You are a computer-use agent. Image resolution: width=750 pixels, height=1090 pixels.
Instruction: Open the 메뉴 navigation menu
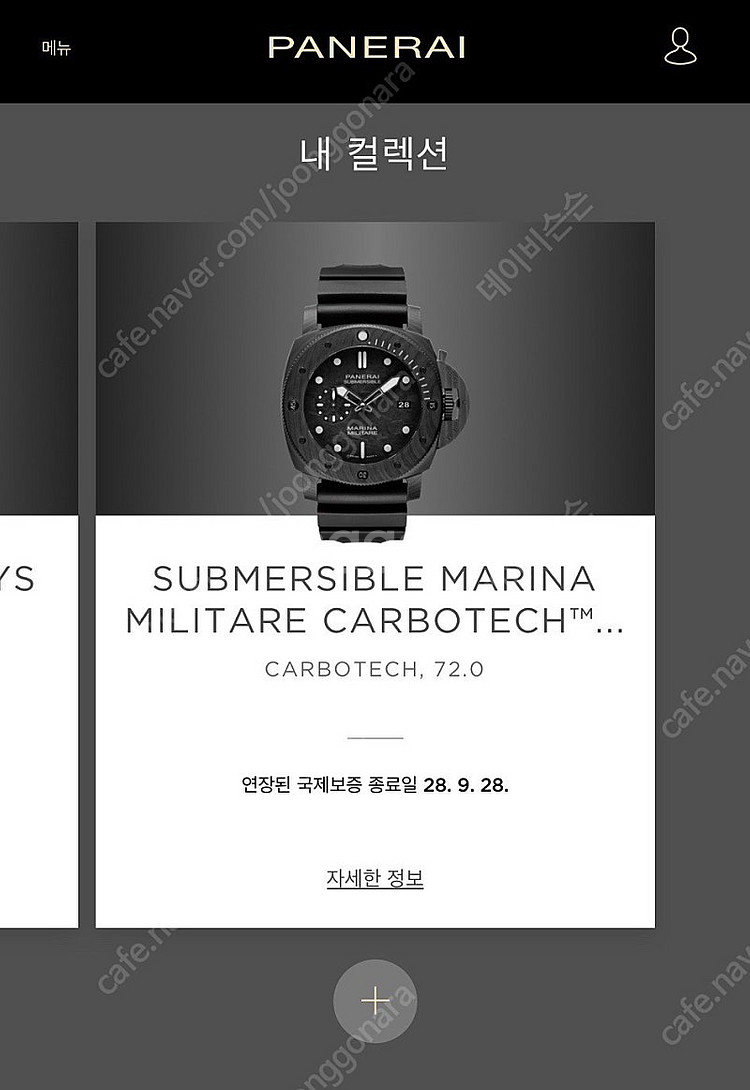pos(56,48)
